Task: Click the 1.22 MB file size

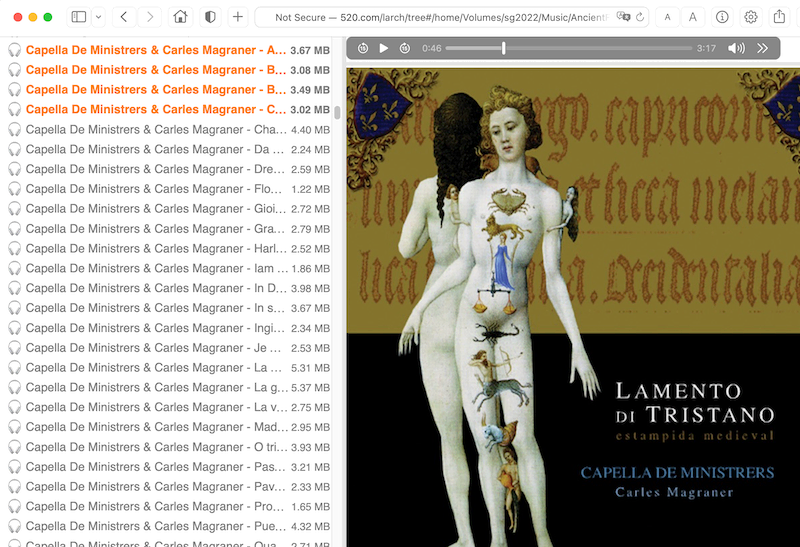Action: (x=310, y=189)
